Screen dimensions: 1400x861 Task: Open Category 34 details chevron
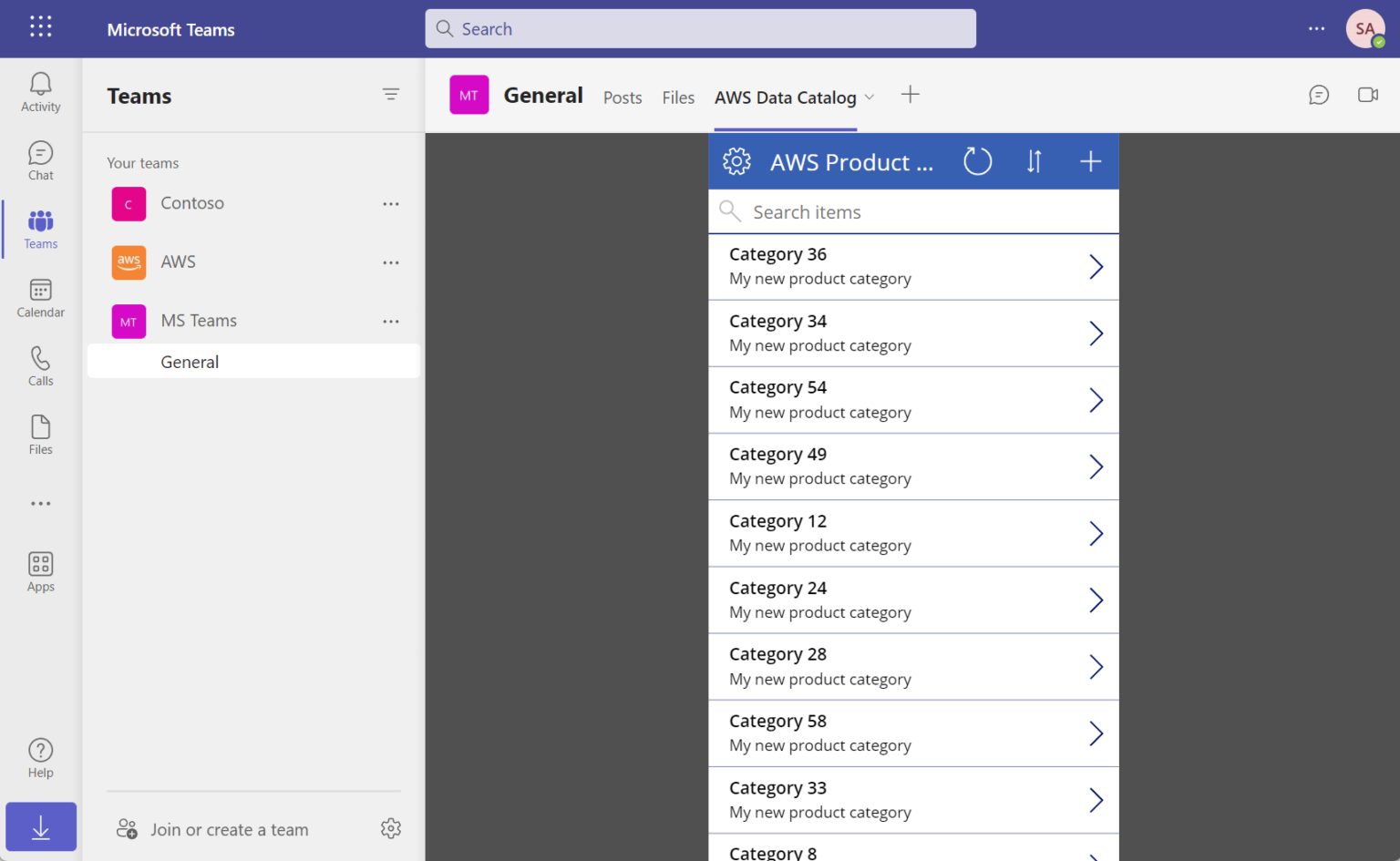1096,333
